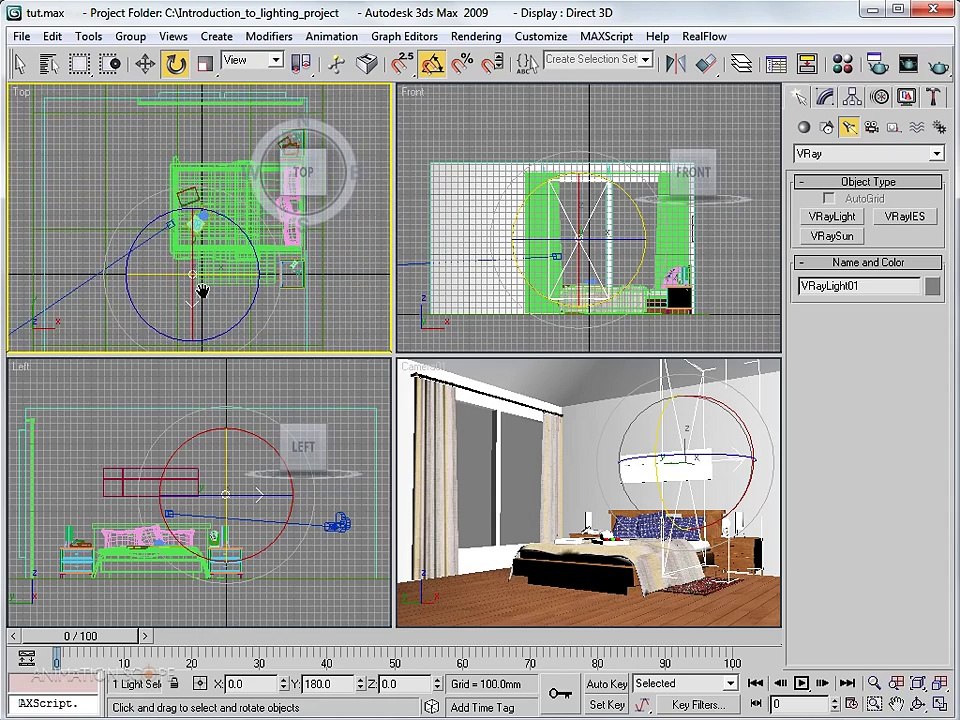Choose Rectangular Selection Region tool

click(80, 64)
